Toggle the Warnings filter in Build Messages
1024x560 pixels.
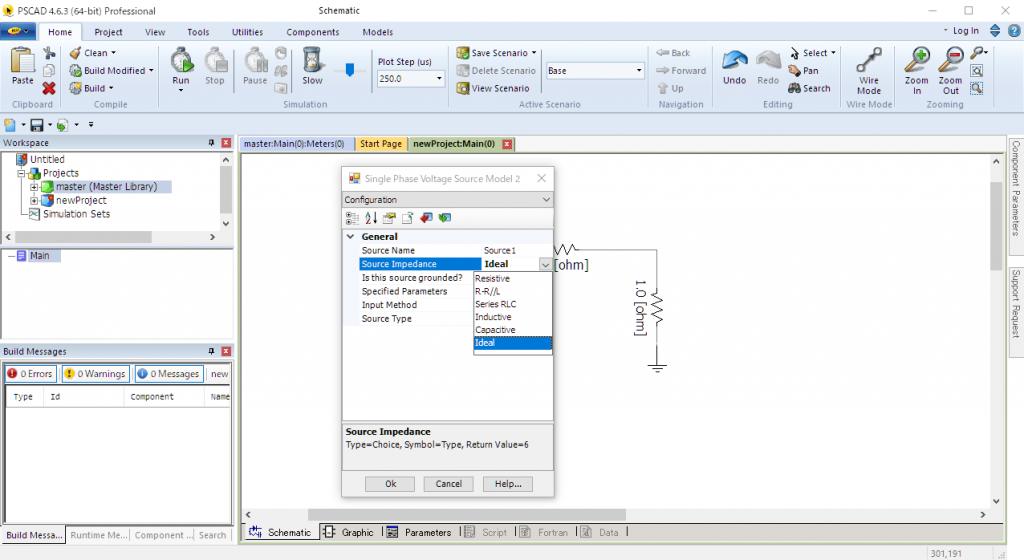coord(95,374)
